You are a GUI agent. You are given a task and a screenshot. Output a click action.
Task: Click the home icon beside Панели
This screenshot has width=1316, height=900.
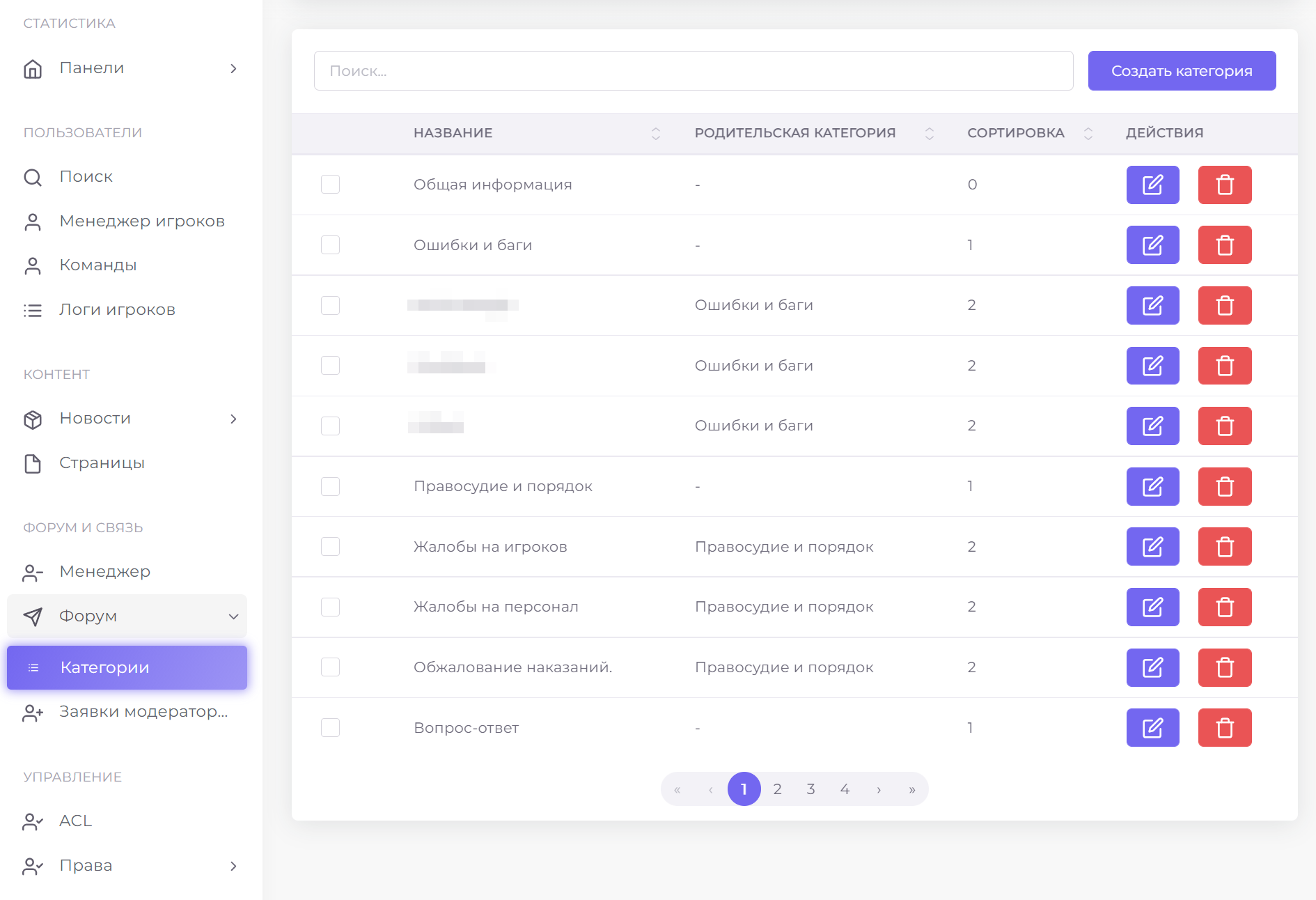point(33,68)
